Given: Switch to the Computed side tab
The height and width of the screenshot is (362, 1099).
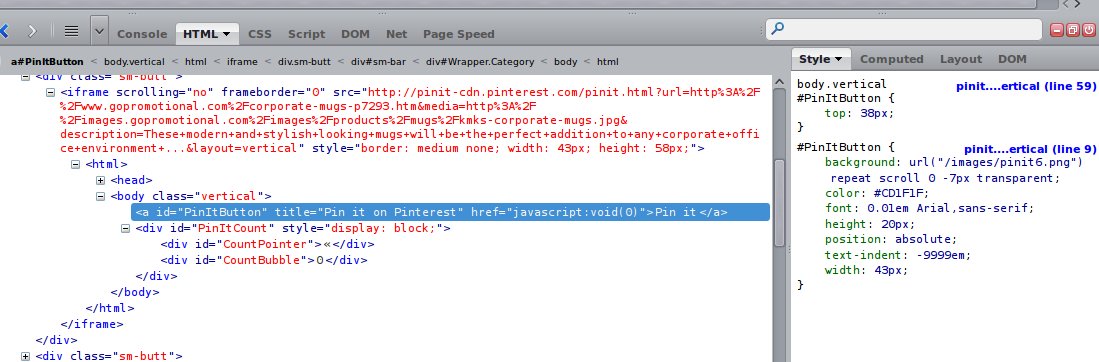Looking at the screenshot, I should (x=892, y=60).
